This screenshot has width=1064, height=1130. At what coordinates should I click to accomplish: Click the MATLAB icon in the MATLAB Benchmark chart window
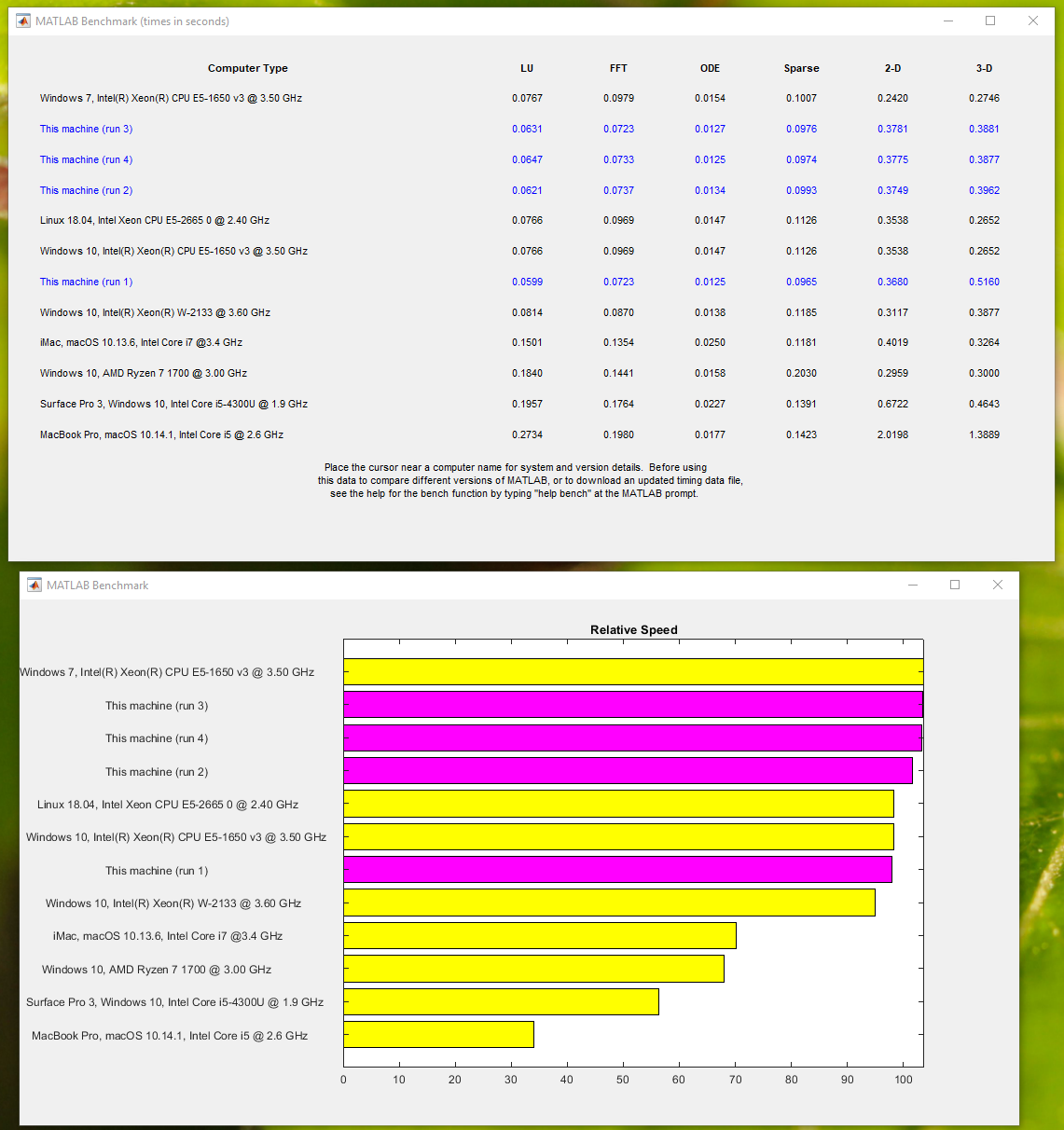35,585
